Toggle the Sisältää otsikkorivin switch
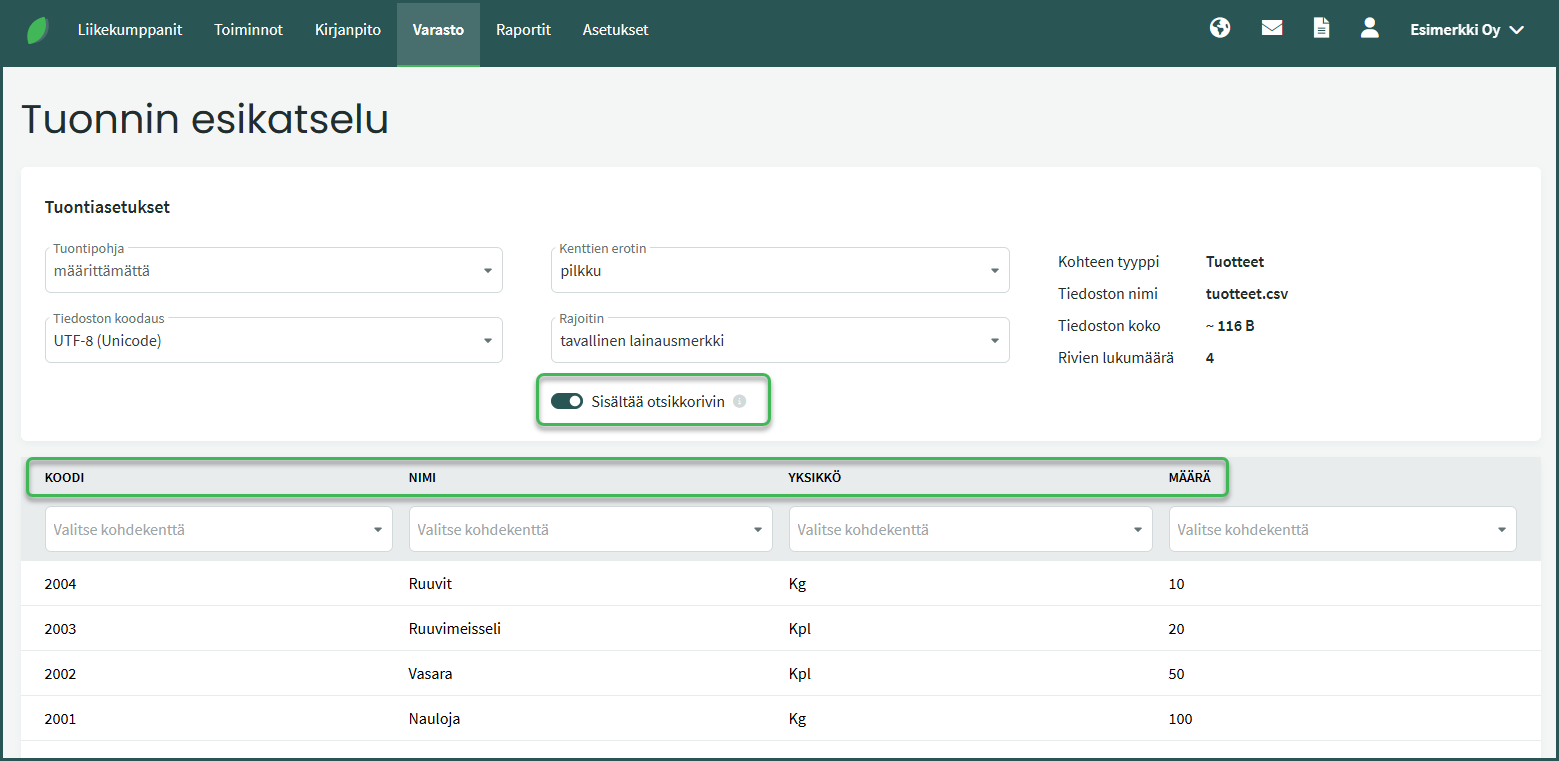 [567, 401]
